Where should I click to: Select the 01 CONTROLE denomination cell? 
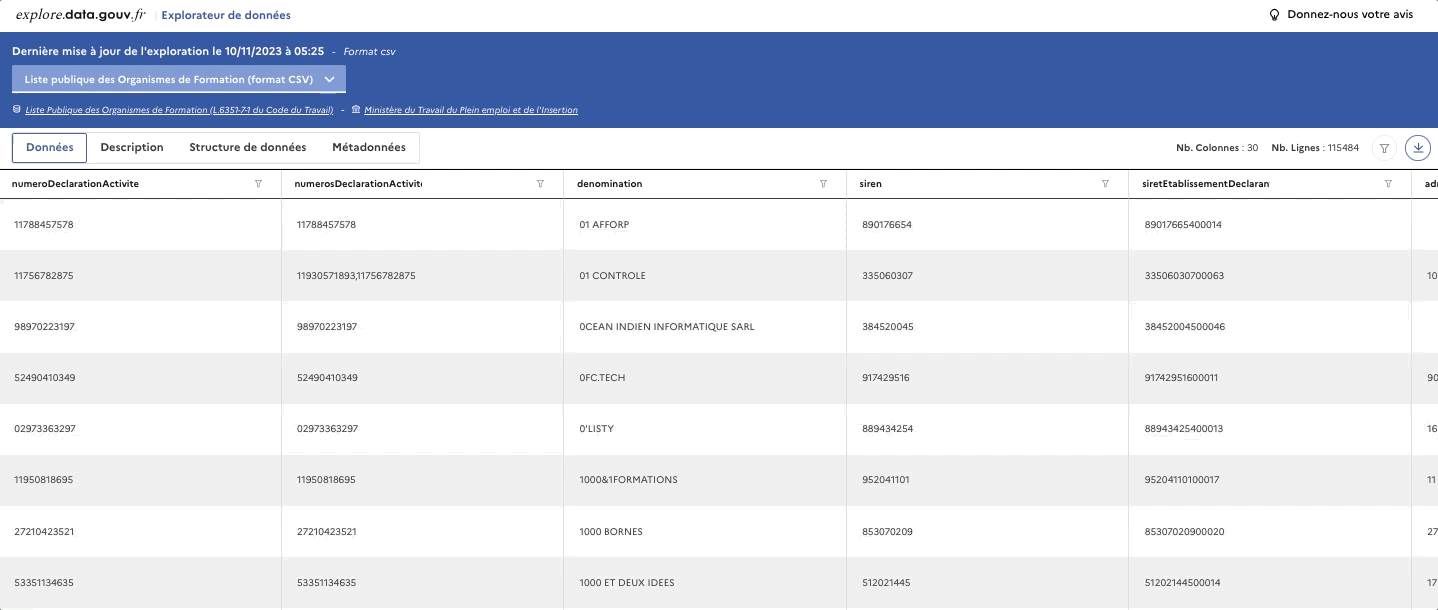point(613,276)
